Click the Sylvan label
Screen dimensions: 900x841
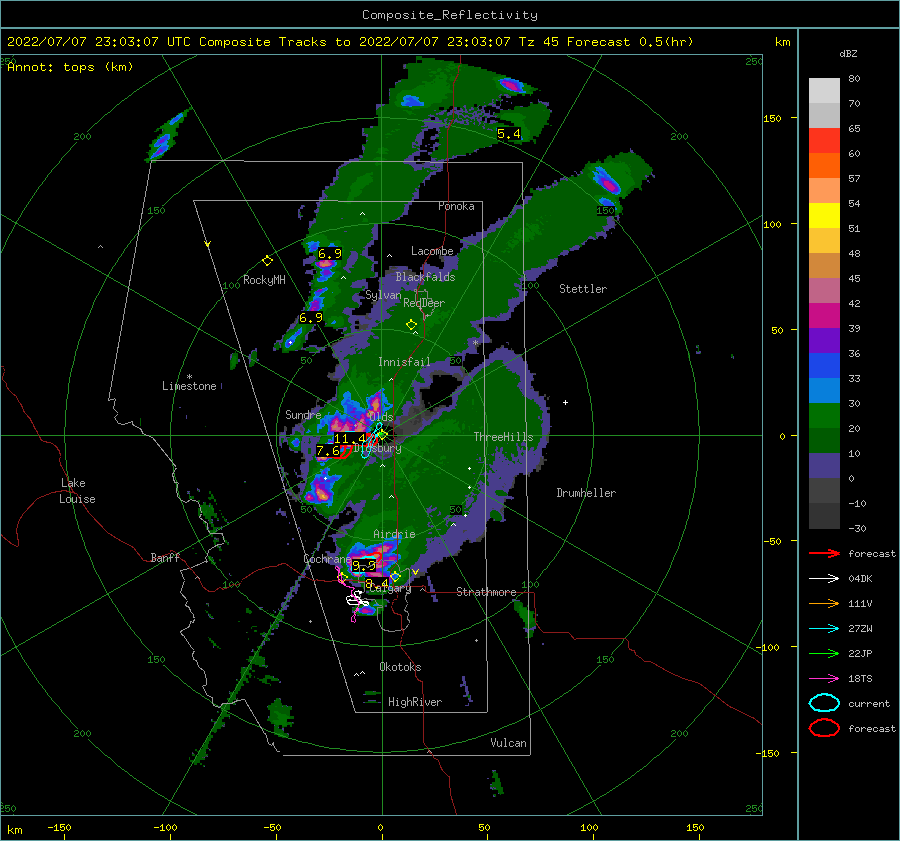(383, 295)
